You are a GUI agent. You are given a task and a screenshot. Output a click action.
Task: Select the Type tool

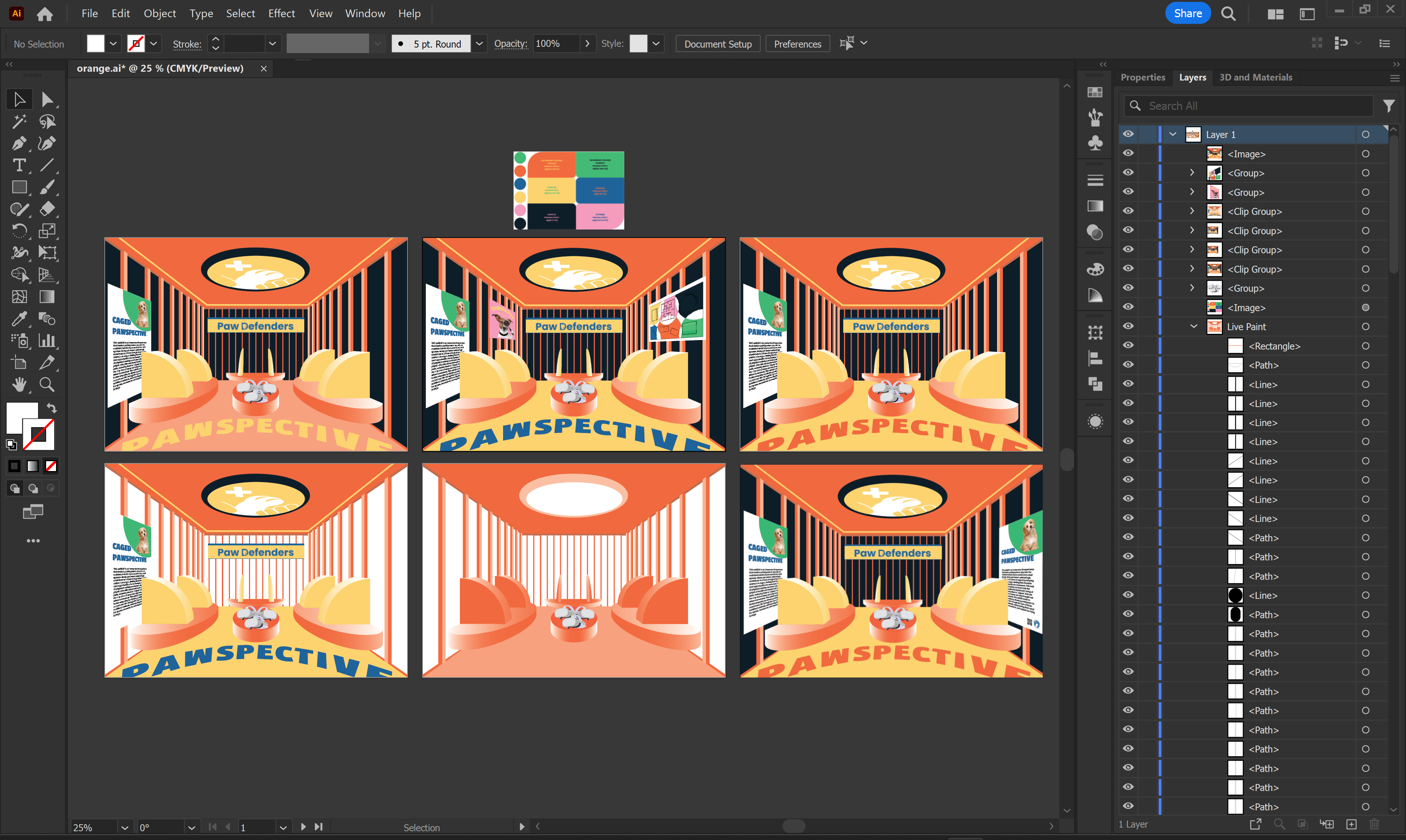[x=19, y=165]
